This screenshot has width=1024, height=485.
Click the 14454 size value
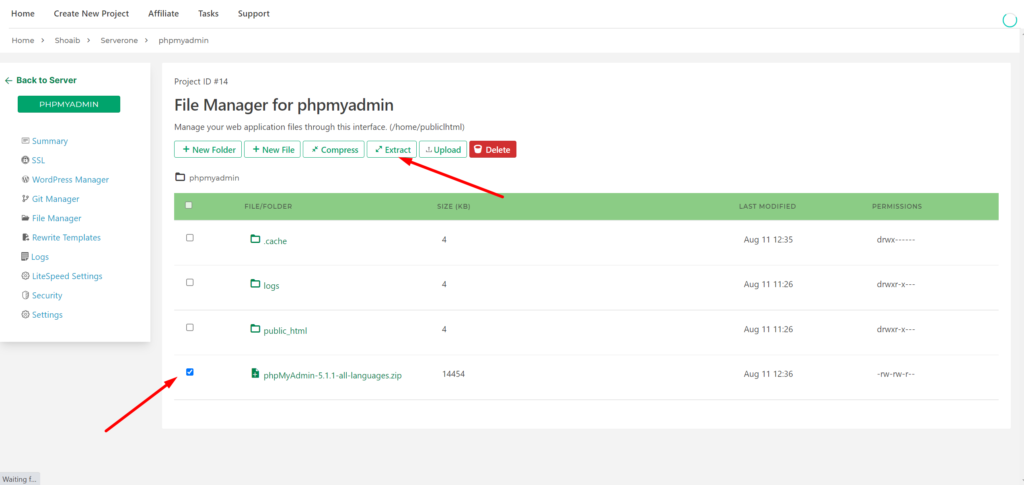point(453,374)
